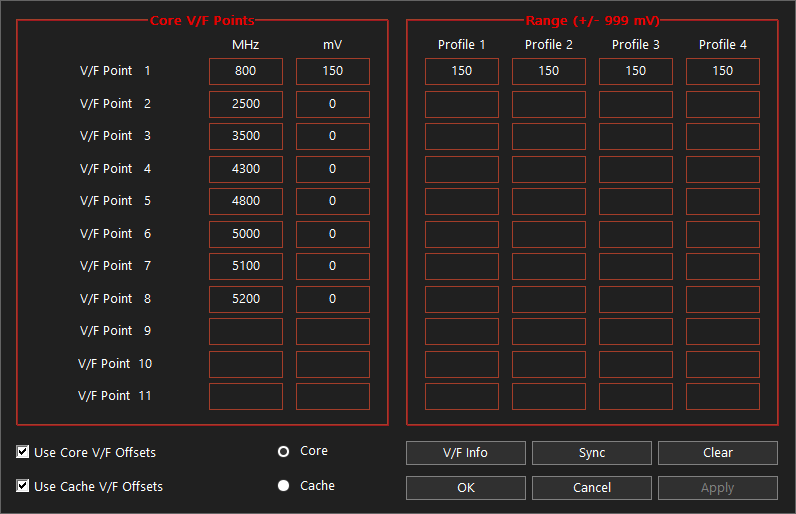Click empty V/F Point 11 MHz field

[x=246, y=396]
